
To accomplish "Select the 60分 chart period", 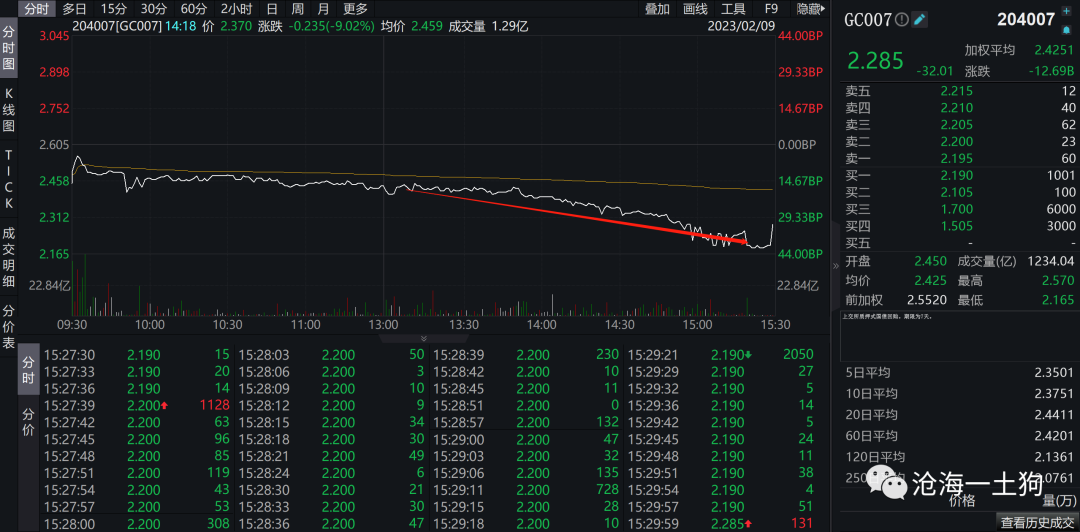I will [x=193, y=9].
